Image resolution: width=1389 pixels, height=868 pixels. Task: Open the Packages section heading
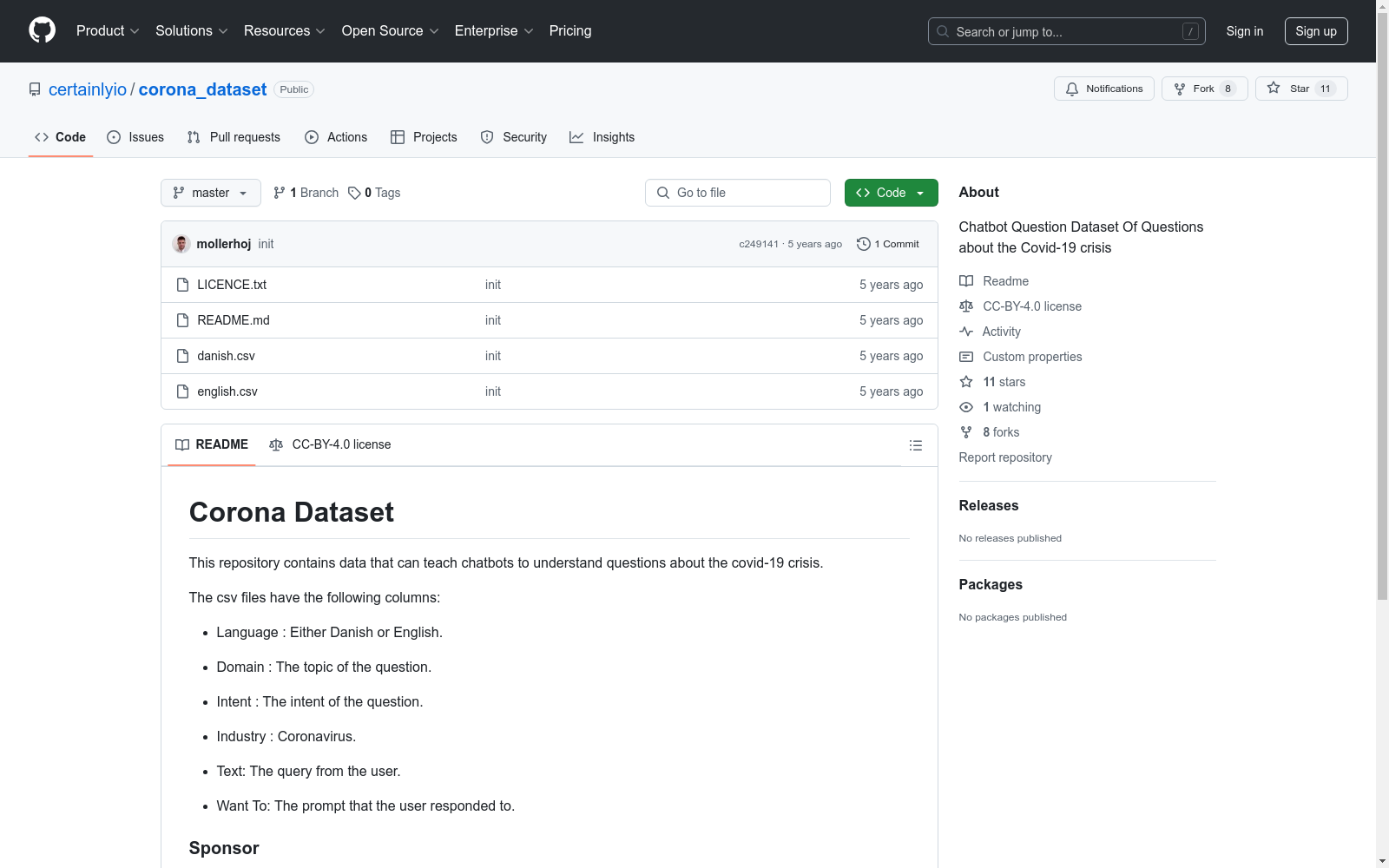tap(991, 585)
